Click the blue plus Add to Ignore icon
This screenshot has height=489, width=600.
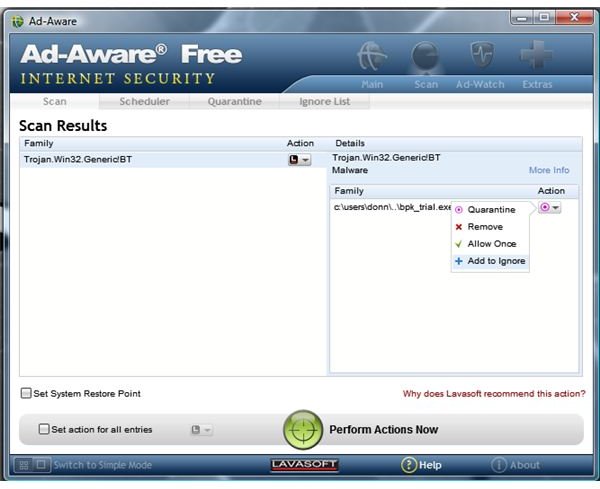pyautogui.click(x=459, y=261)
